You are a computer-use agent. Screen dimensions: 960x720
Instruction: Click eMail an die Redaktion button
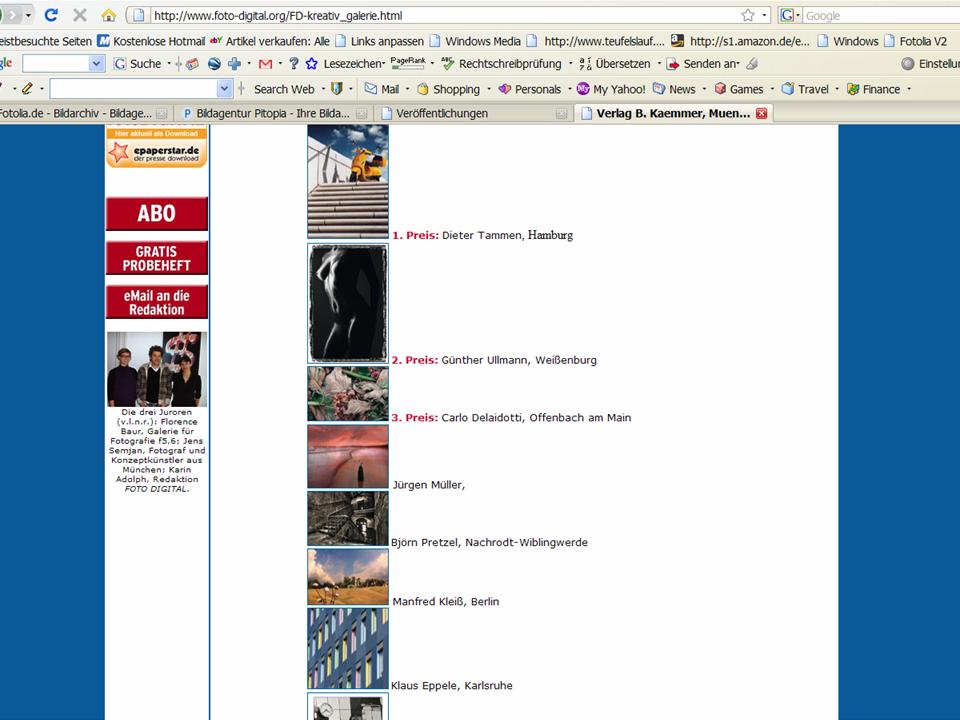click(x=156, y=302)
